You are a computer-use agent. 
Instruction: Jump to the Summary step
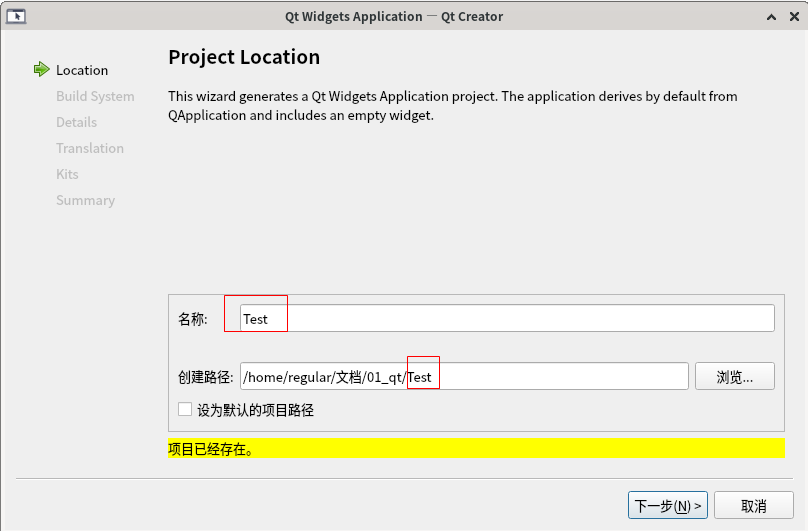click(85, 200)
